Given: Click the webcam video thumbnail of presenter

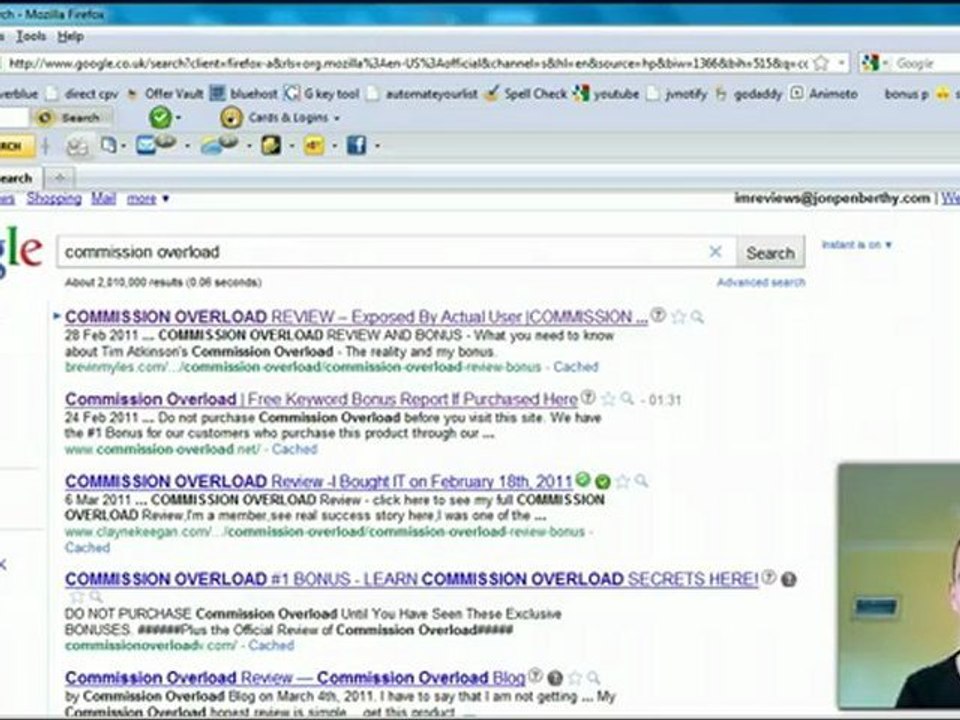Looking at the screenshot, I should (x=899, y=586).
